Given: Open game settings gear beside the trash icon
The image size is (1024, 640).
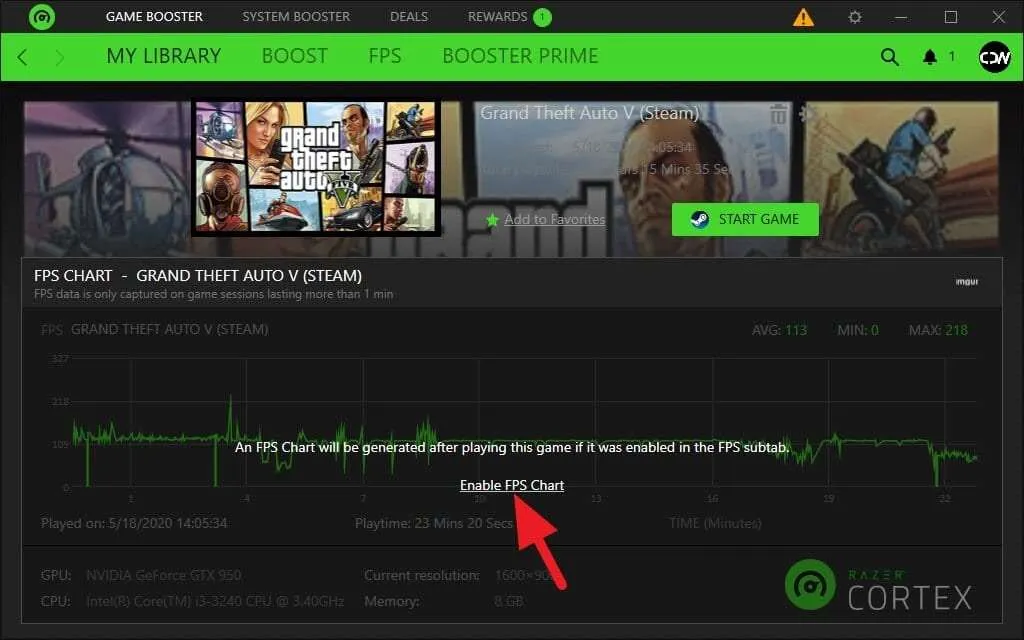Looking at the screenshot, I should (x=807, y=114).
